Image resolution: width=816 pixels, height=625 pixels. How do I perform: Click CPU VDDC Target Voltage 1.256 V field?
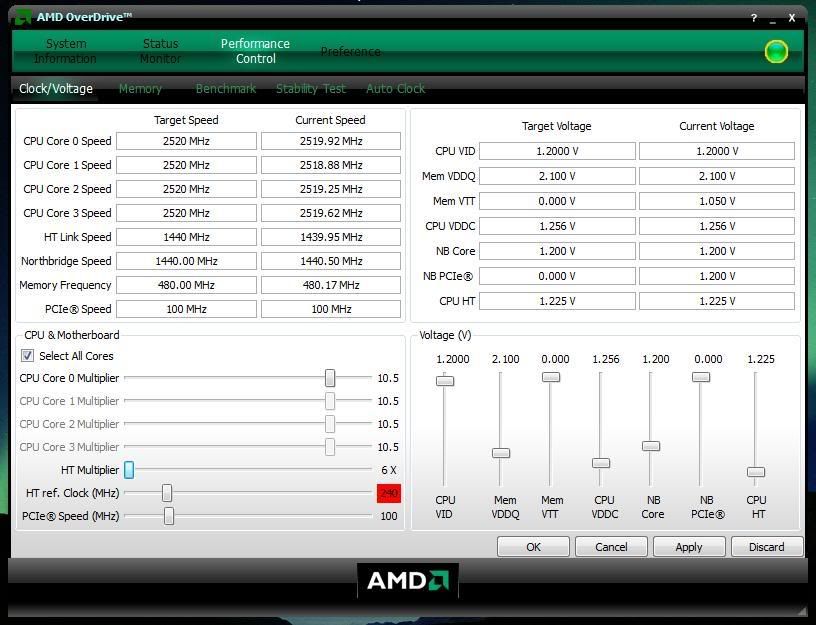pyautogui.click(x=557, y=226)
